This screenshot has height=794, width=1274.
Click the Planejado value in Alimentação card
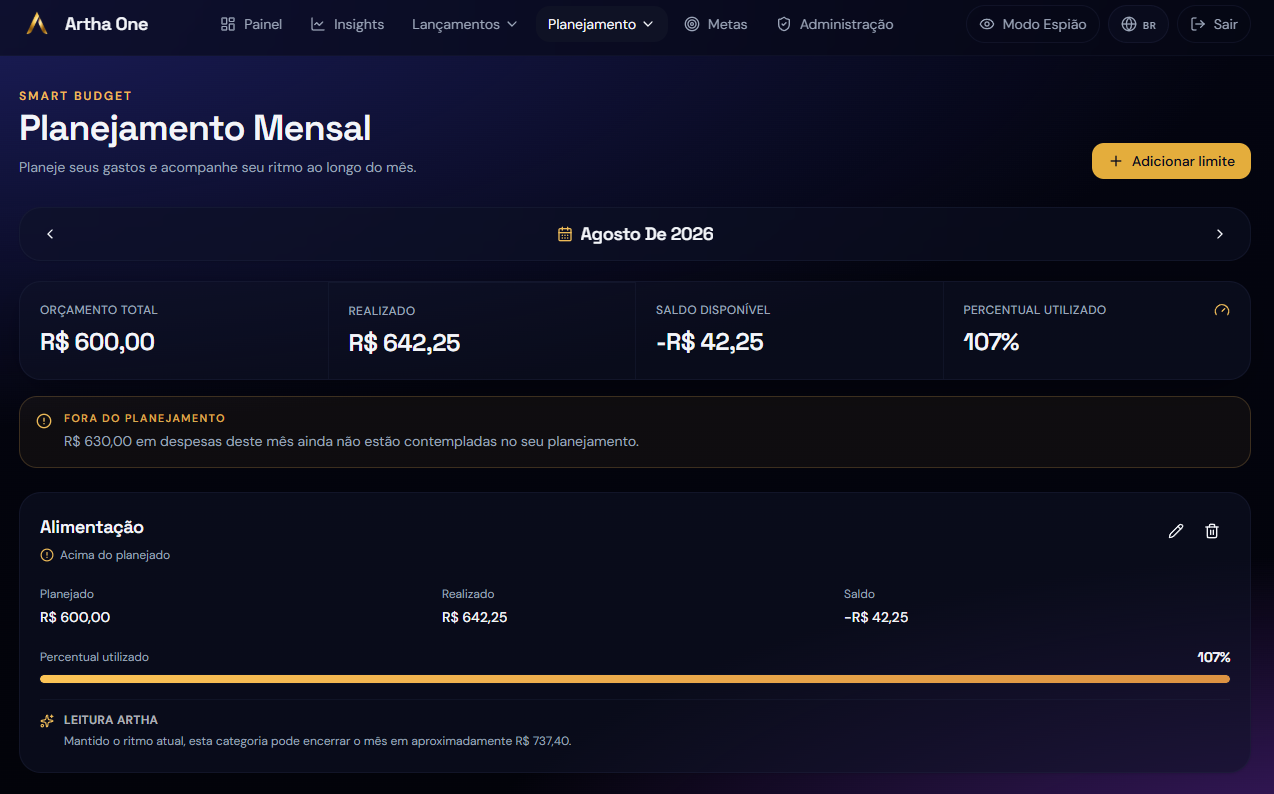(x=75, y=617)
